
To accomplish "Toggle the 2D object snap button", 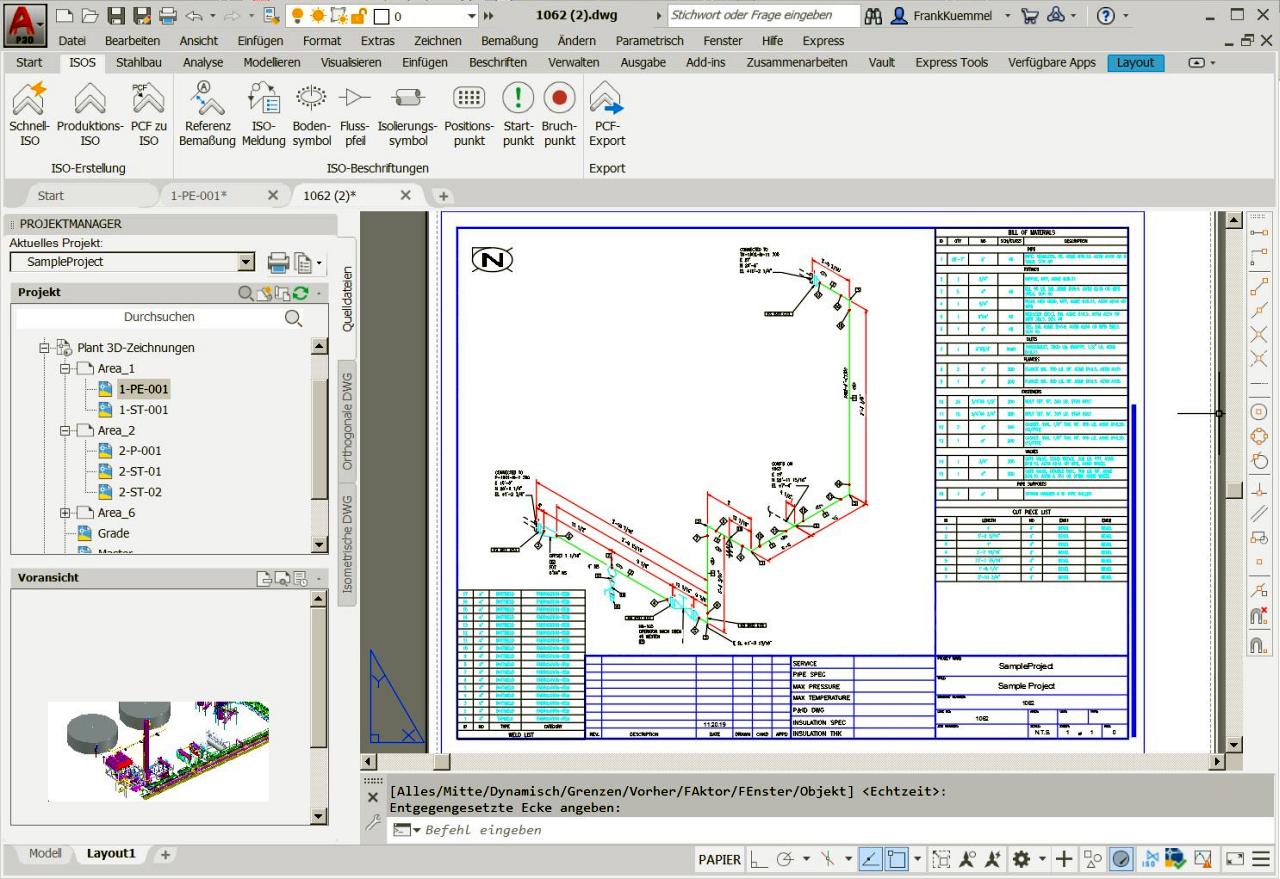I will [897, 858].
